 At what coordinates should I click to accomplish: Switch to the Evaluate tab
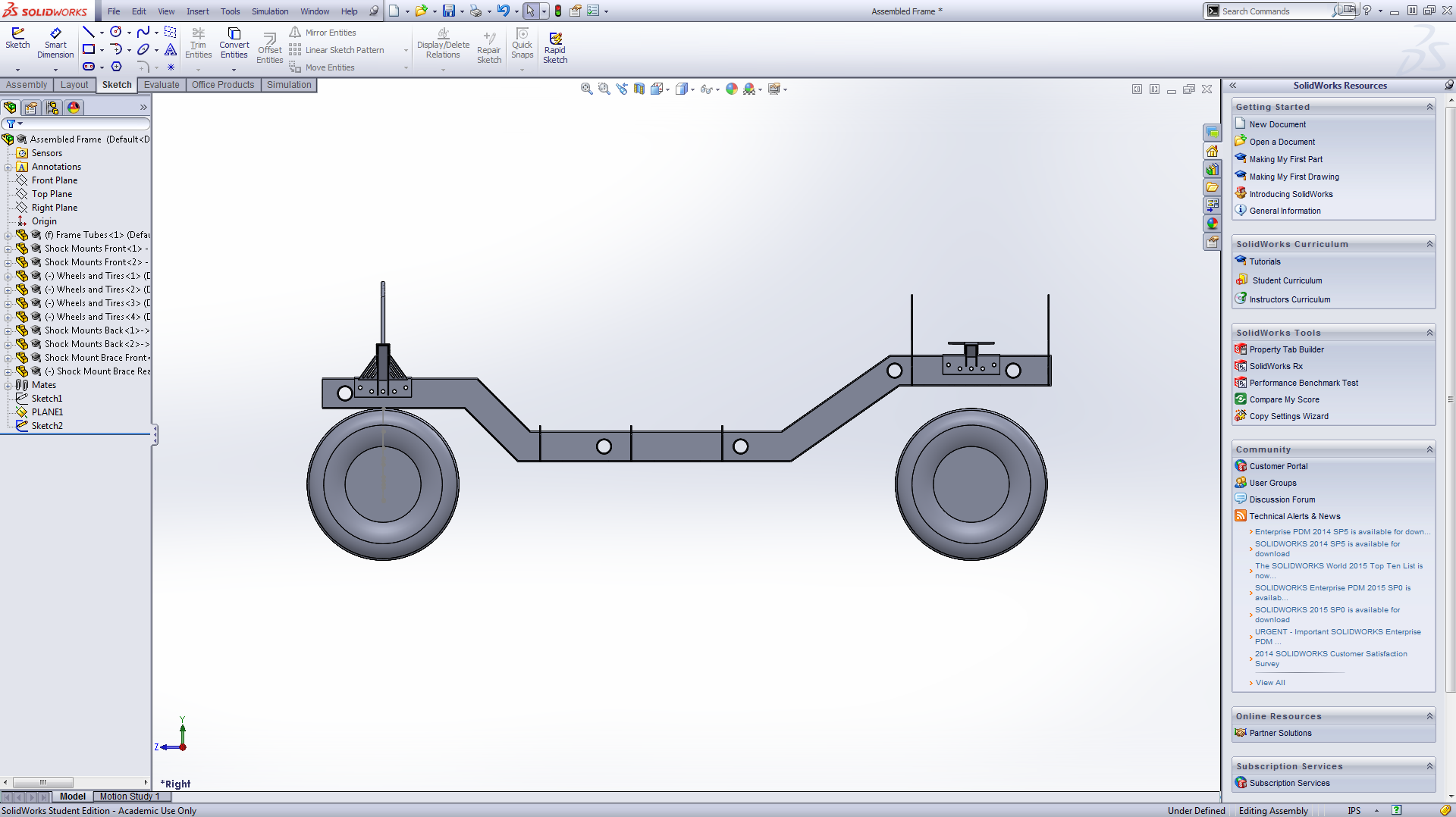coord(162,85)
